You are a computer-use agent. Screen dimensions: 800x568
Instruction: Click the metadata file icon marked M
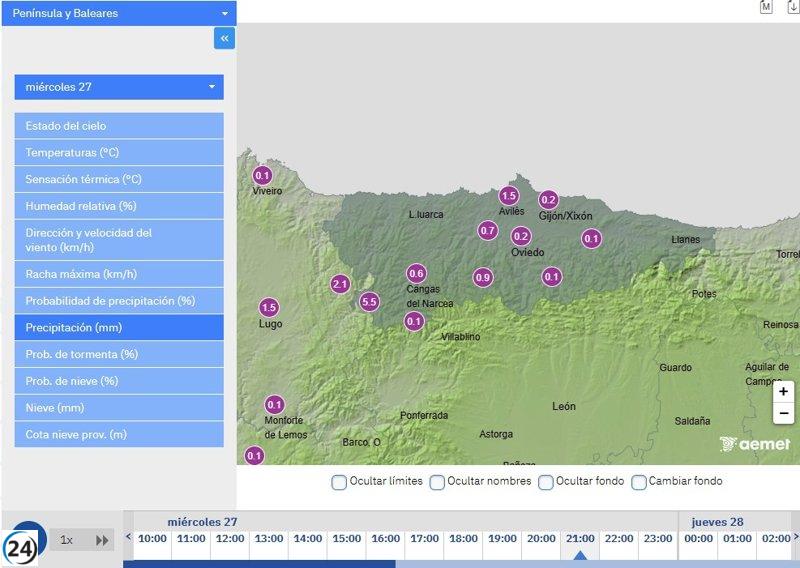(766, 7)
